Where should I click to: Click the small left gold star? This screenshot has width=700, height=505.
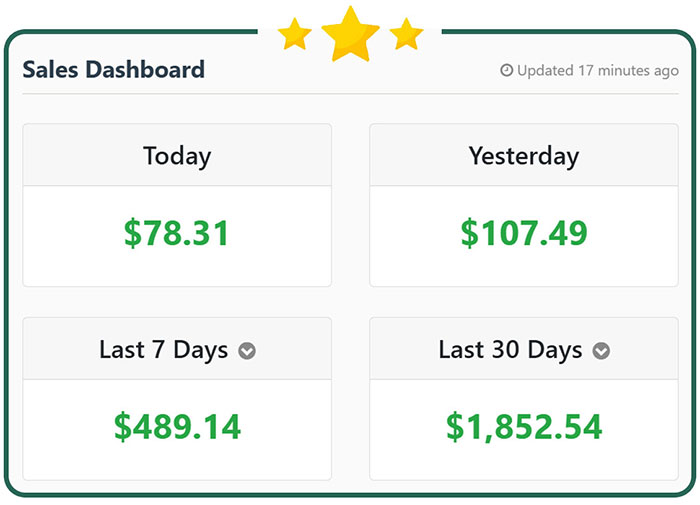coord(295,34)
